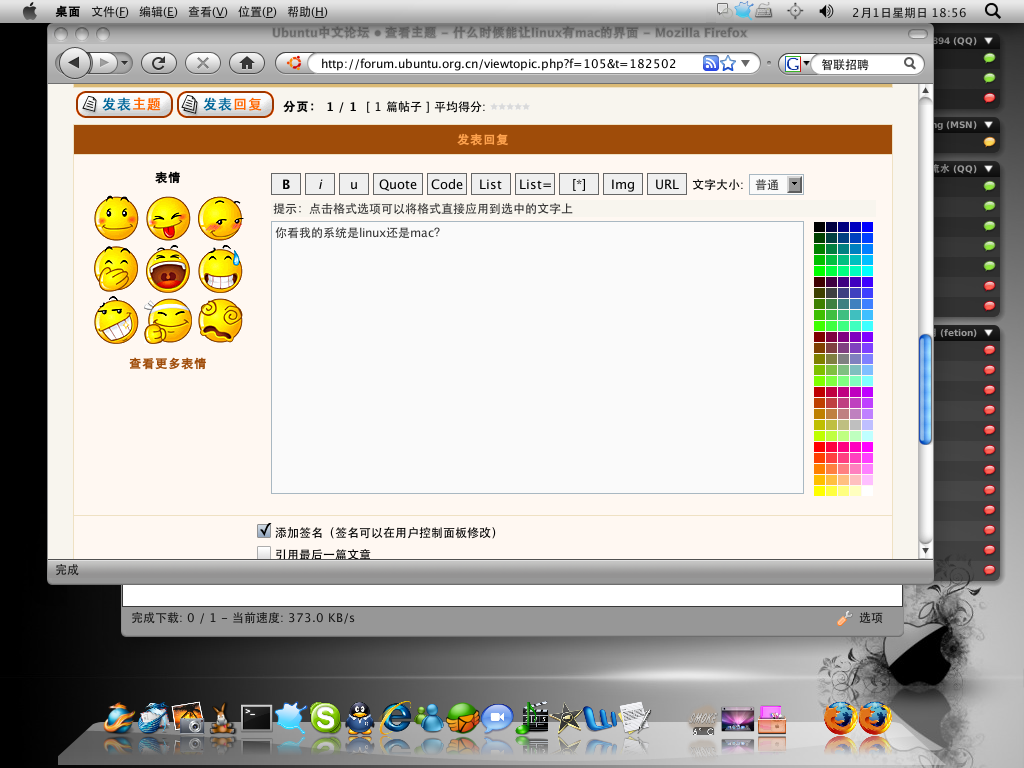The width and height of the screenshot is (1024, 768).
Task: Open 选项 in the download window
Action: pyautogui.click(x=860, y=618)
